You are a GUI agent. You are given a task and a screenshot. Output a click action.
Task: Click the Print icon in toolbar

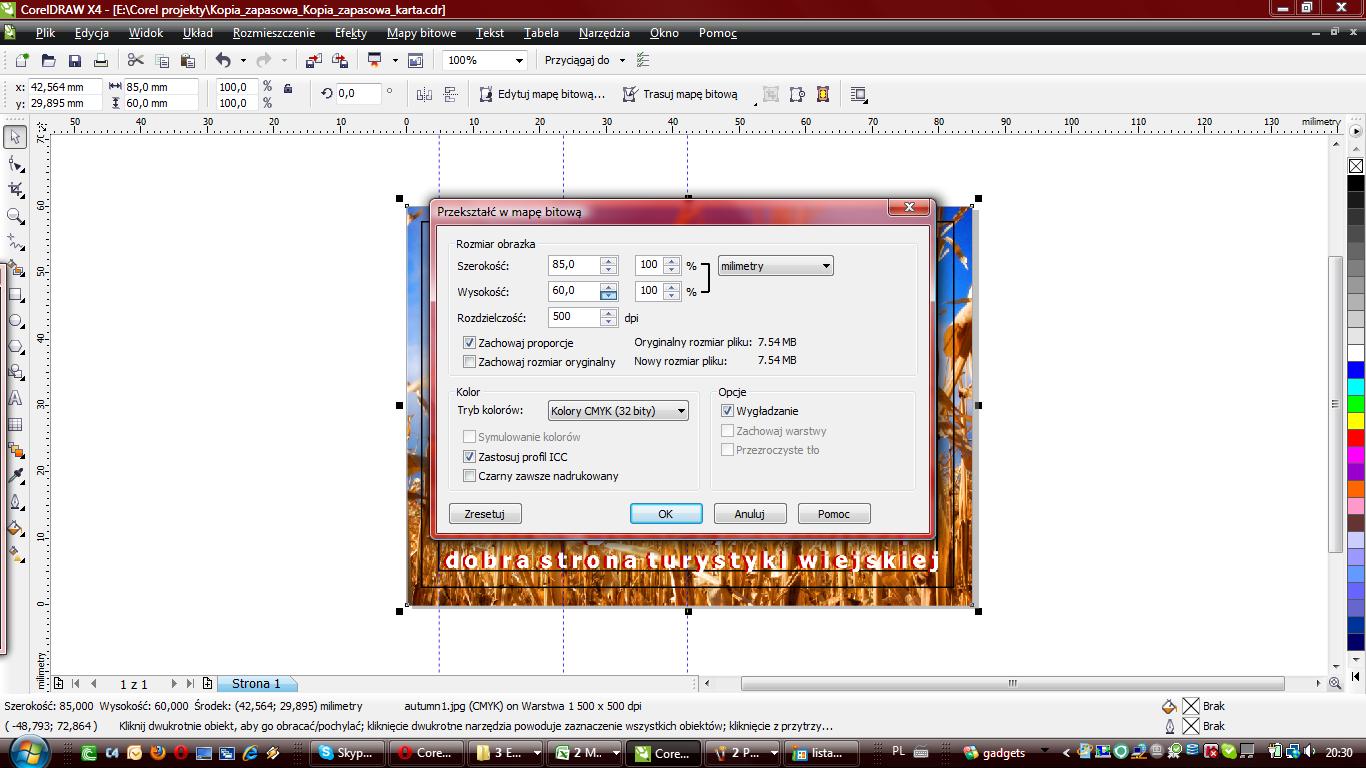pos(100,61)
